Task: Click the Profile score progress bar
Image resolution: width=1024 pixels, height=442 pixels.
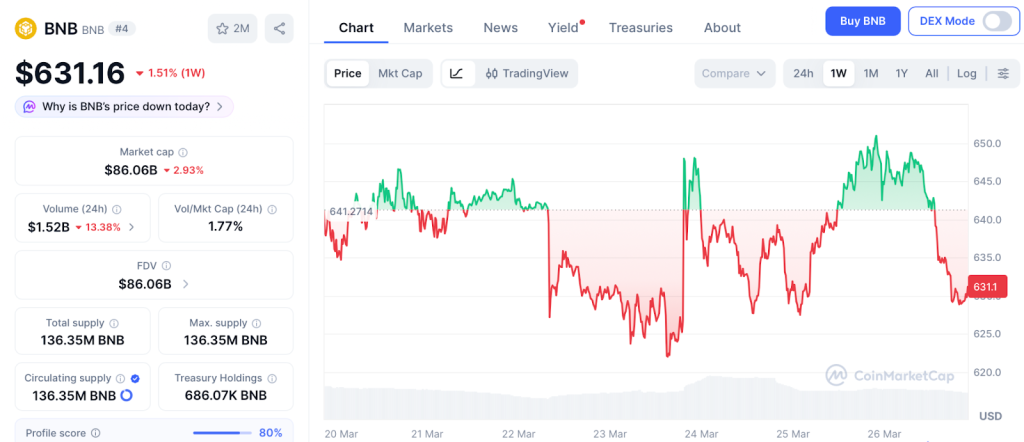Action: click(x=222, y=433)
